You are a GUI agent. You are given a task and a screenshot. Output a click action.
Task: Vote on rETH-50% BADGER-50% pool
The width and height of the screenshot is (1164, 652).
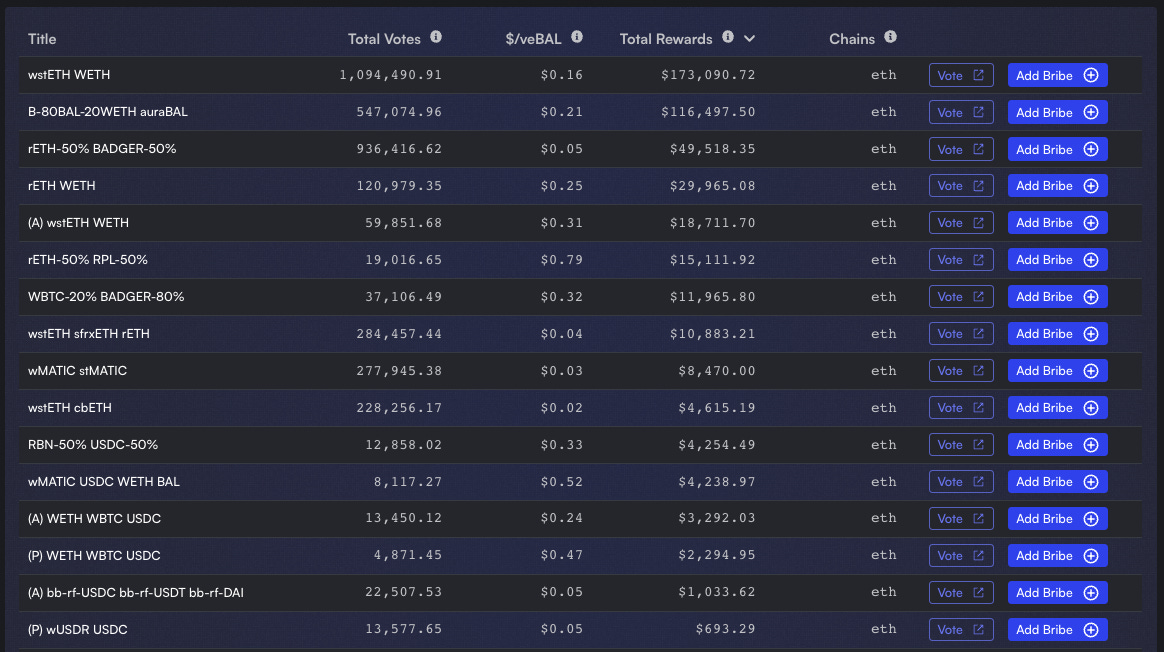pyautogui.click(x=961, y=149)
